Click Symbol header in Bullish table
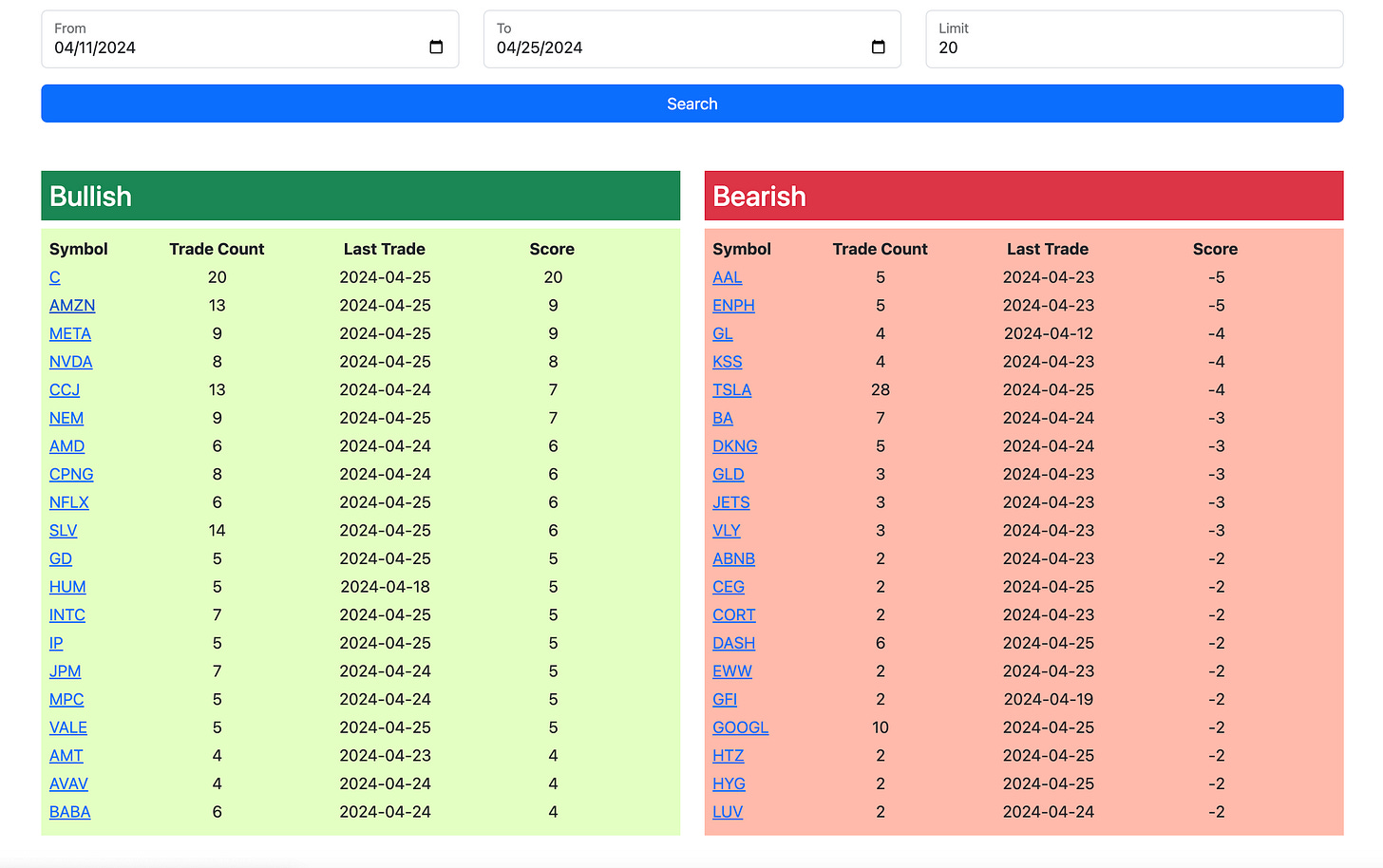 [79, 249]
